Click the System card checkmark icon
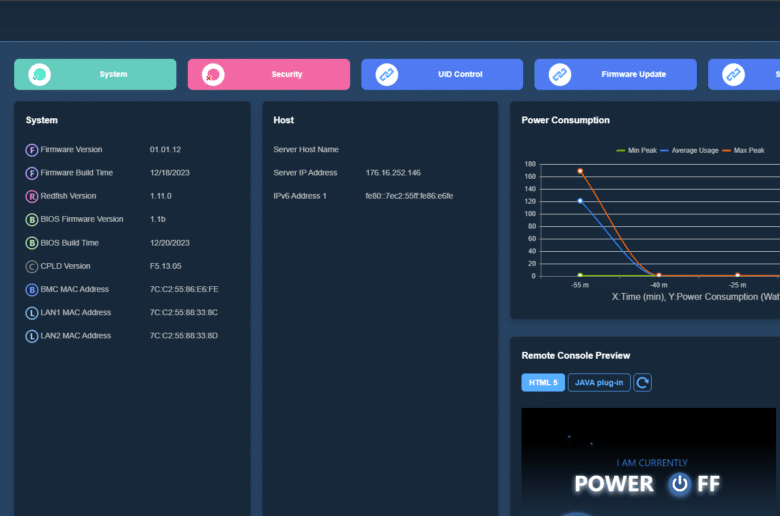The height and width of the screenshot is (516, 780). [39, 75]
